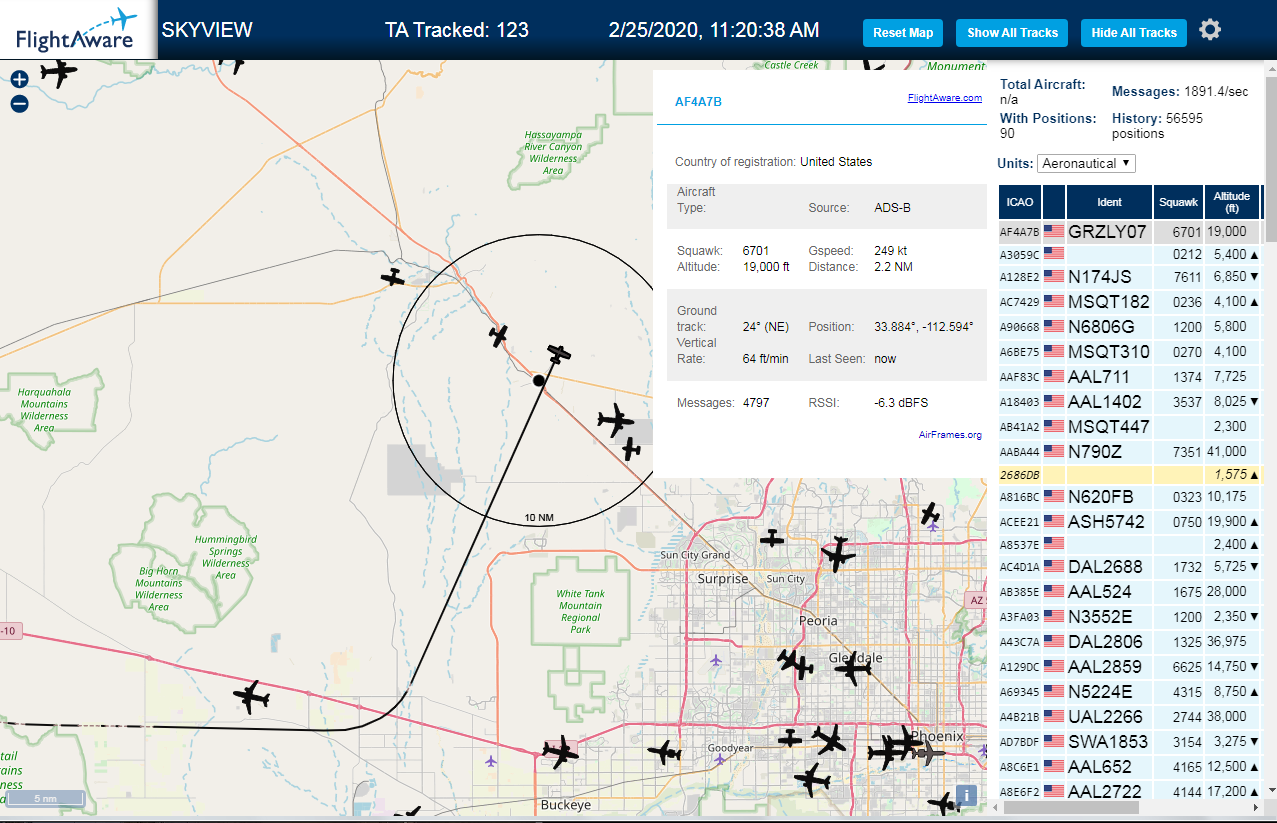This screenshot has width=1277, height=823.
Task: Sort table by Altitude column
Action: tap(1232, 202)
